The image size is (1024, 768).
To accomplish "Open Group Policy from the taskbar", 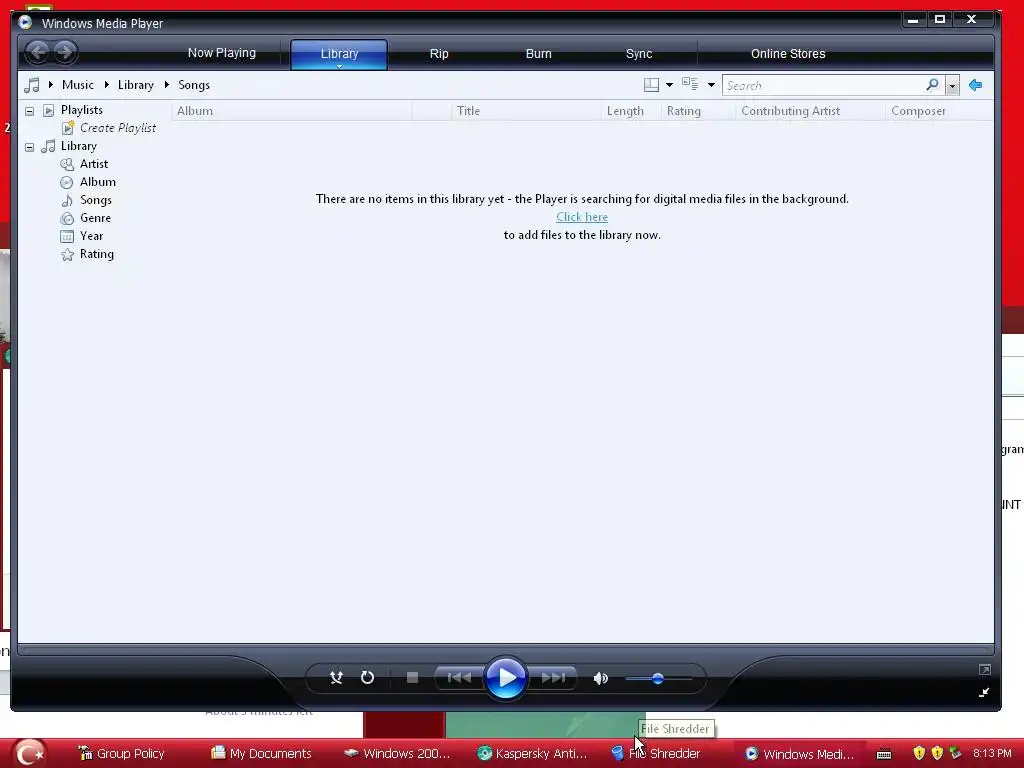I will tap(122, 754).
